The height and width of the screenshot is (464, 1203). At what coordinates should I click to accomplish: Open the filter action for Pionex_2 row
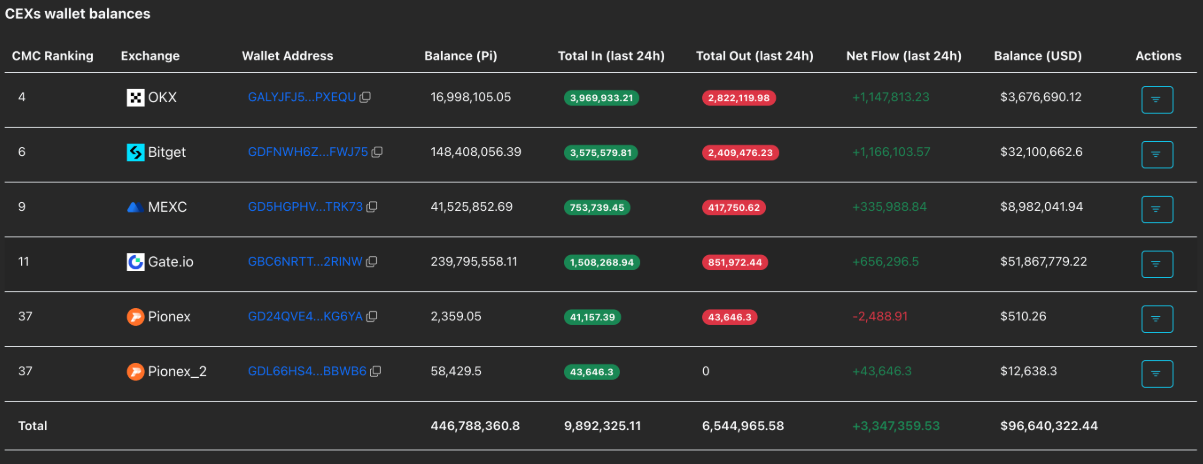pos(1156,373)
